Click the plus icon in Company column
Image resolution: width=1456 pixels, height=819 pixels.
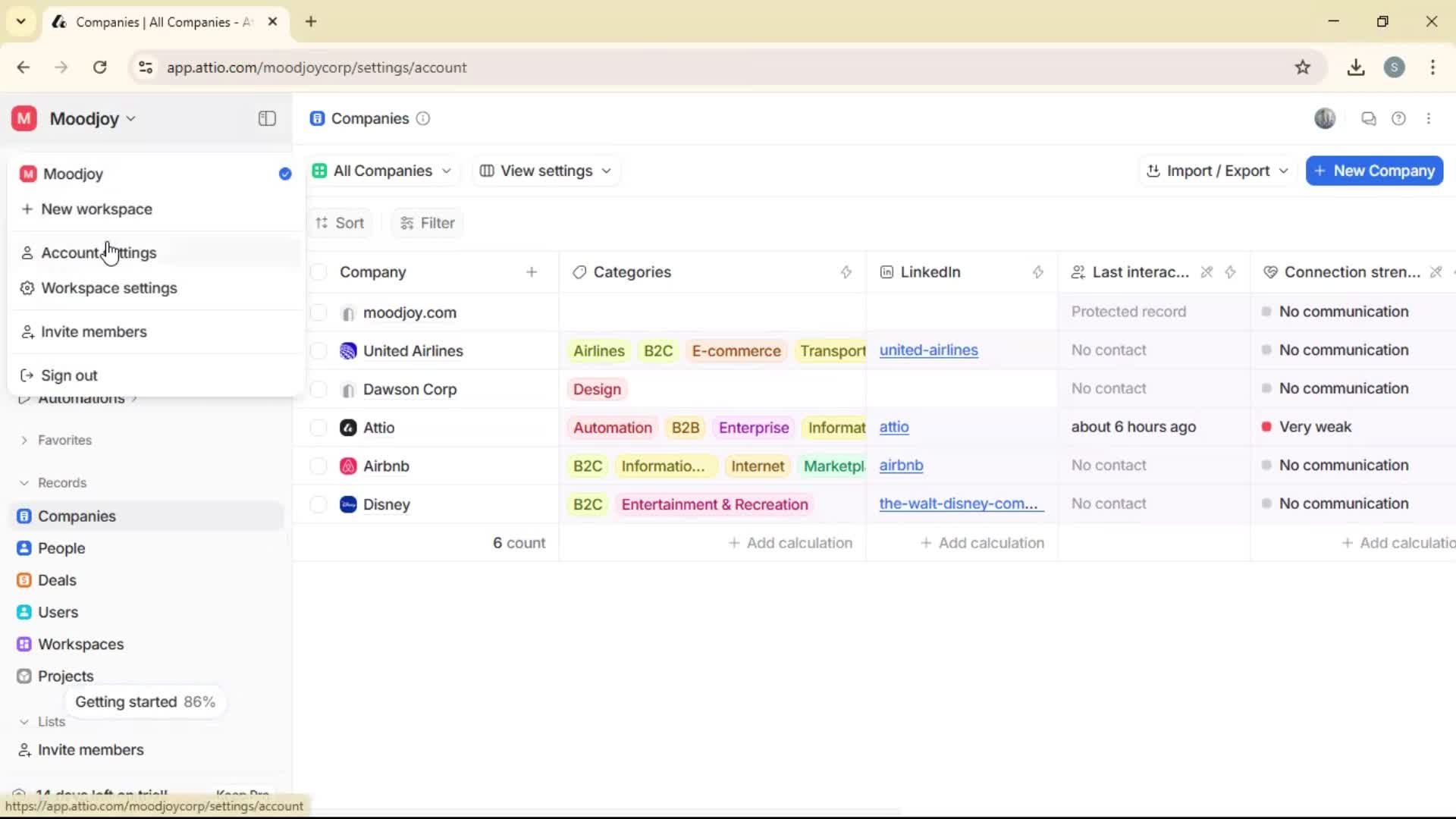[532, 272]
